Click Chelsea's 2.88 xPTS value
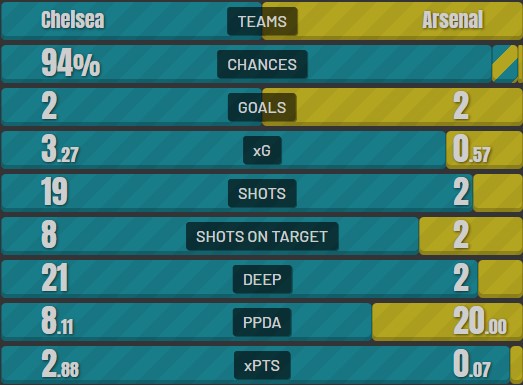 [x=60, y=364]
